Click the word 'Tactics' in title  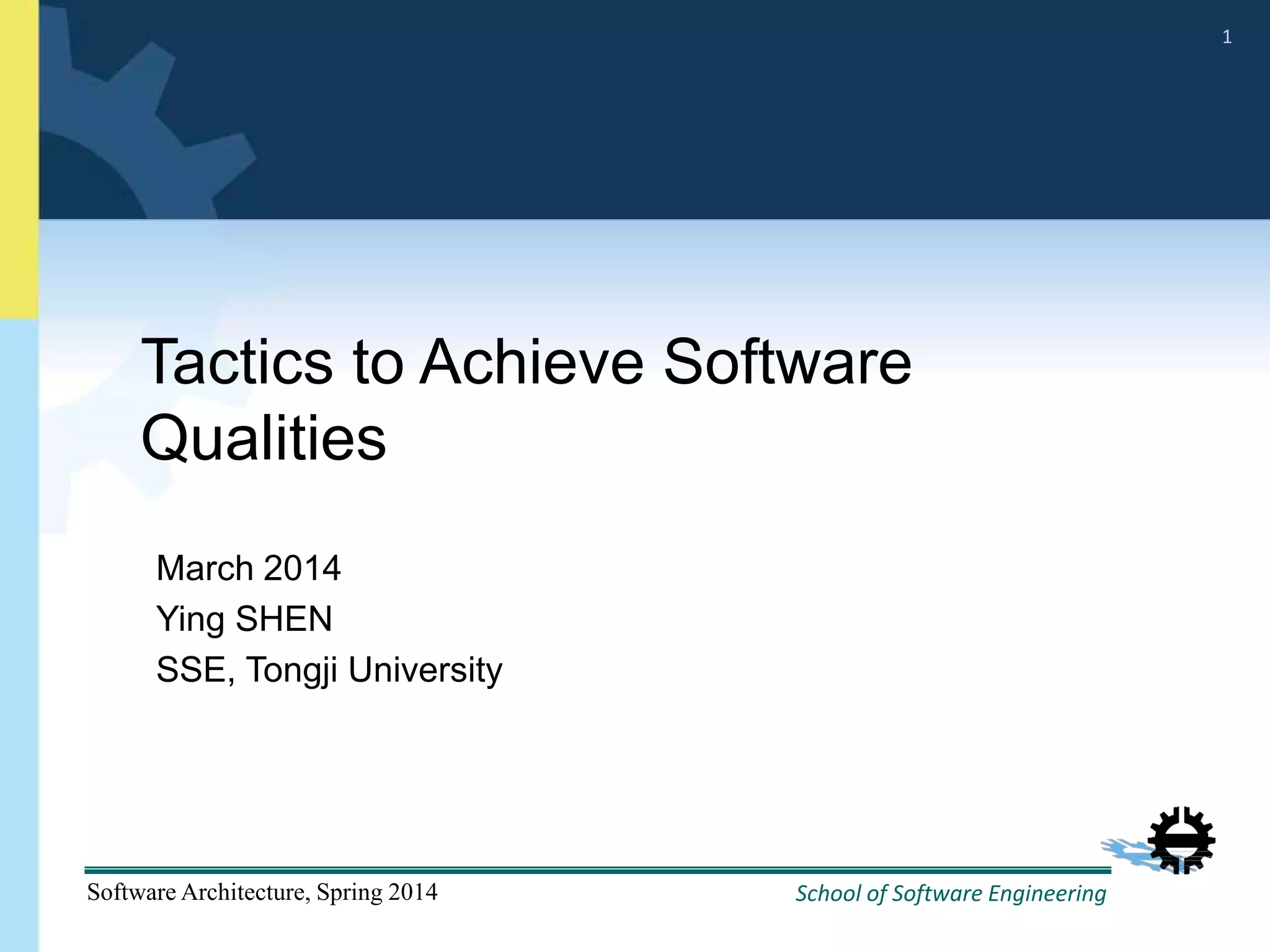click(238, 362)
